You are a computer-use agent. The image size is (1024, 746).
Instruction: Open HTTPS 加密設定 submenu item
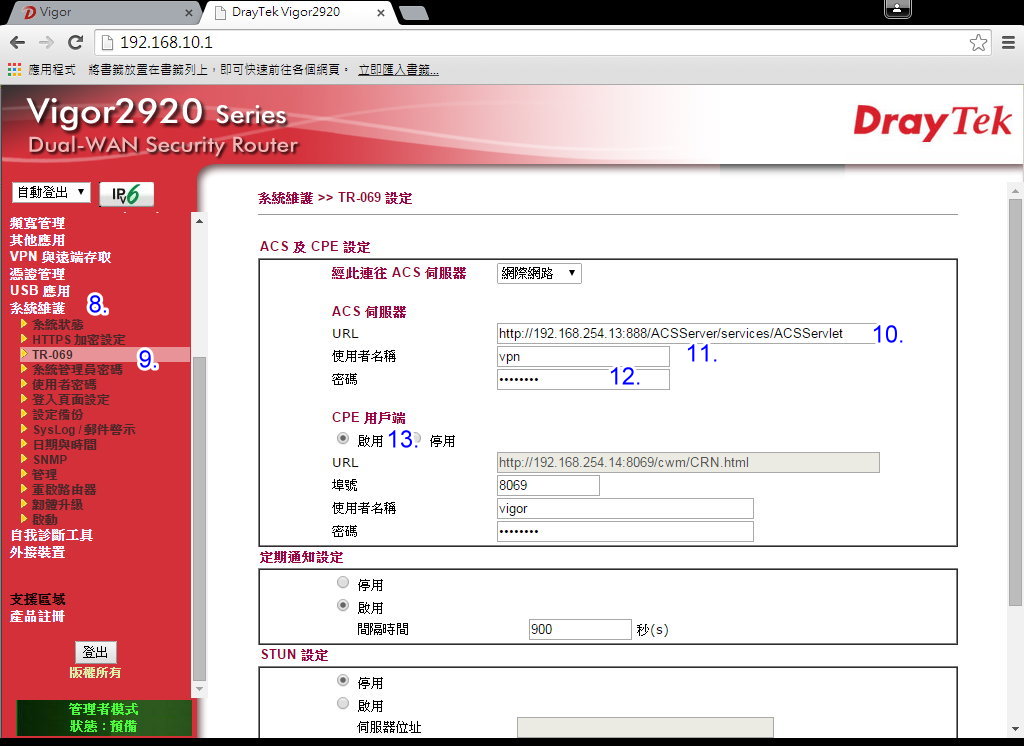[x=79, y=340]
